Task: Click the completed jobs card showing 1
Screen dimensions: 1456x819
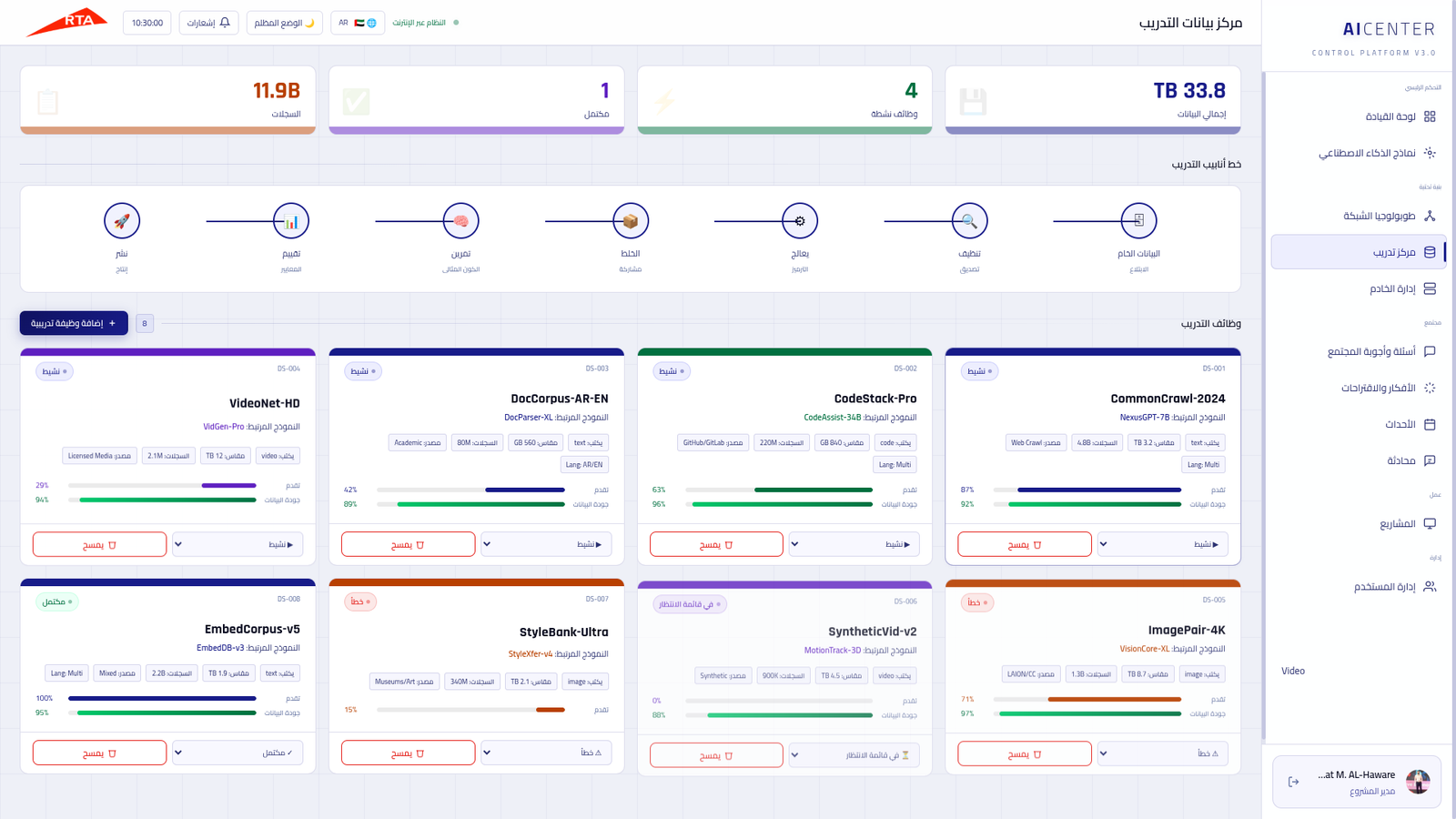Action: (x=476, y=100)
